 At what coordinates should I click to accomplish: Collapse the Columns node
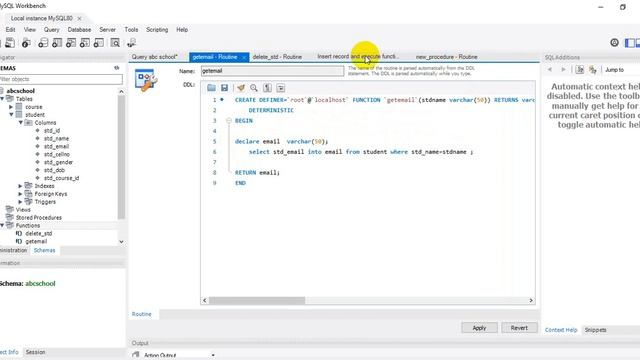(20, 122)
